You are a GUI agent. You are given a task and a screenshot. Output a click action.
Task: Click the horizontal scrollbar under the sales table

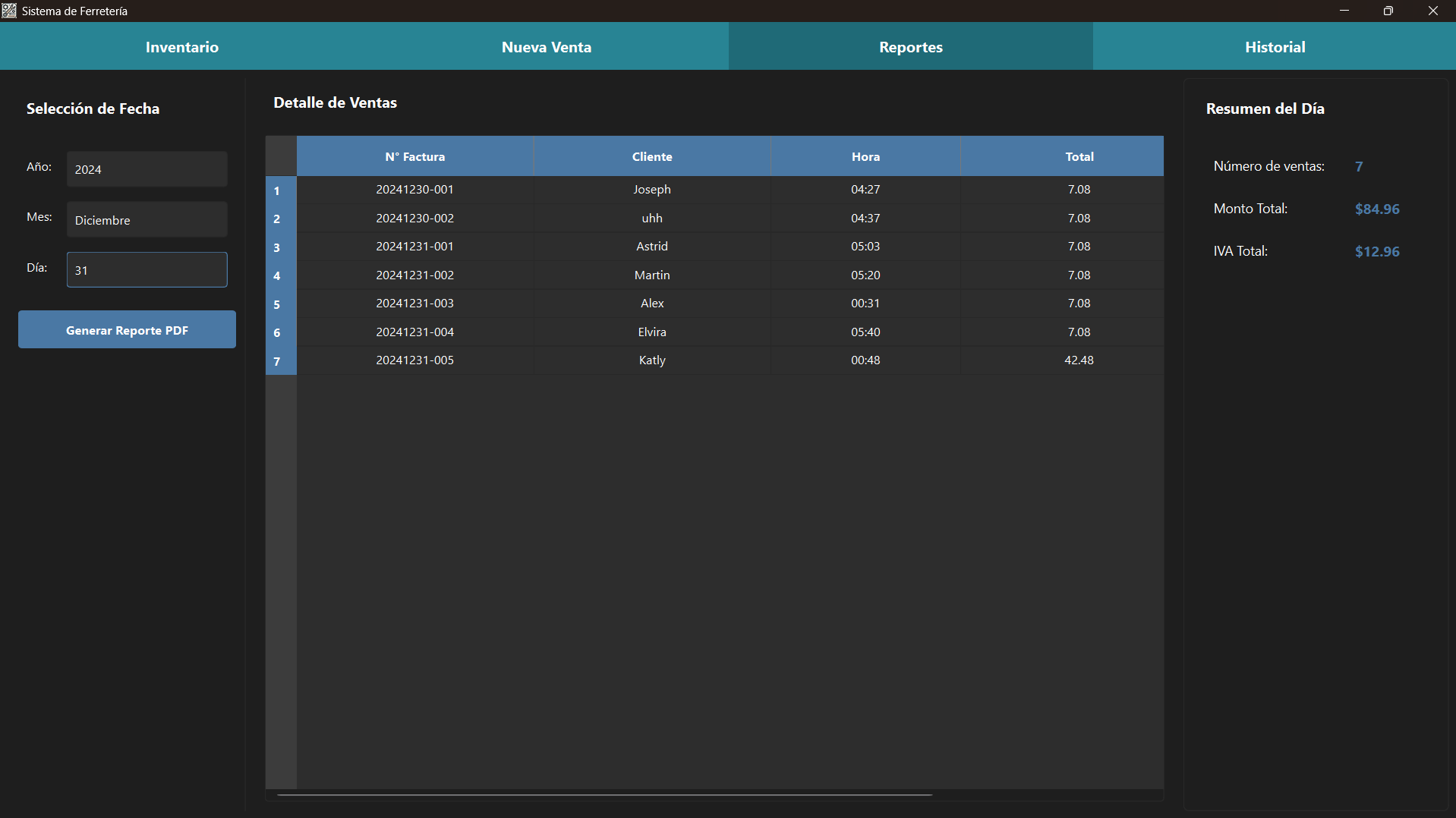tap(604, 794)
